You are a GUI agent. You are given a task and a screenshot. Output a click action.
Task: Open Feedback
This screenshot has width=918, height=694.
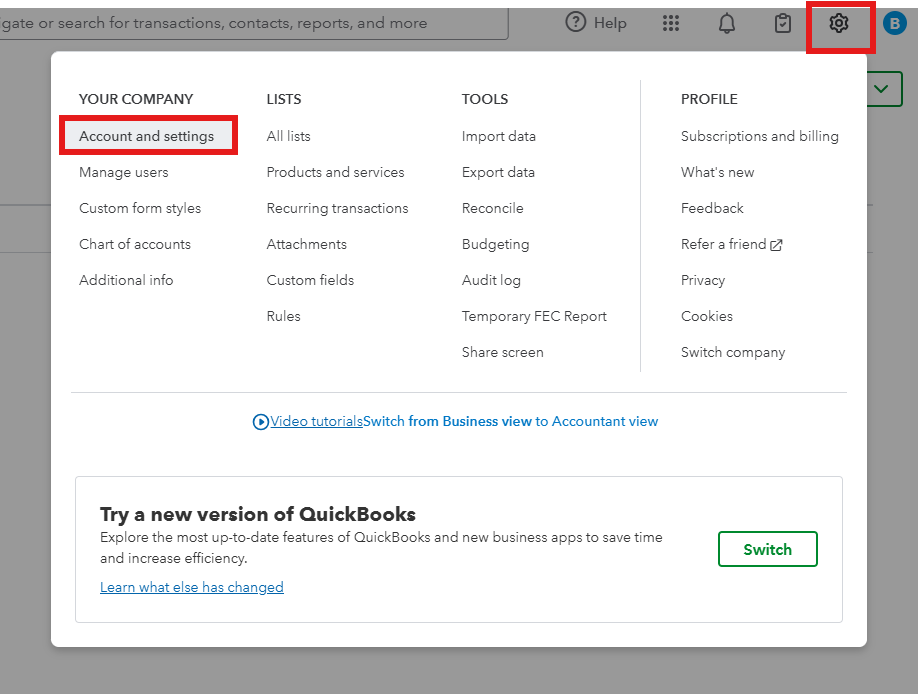click(x=712, y=208)
